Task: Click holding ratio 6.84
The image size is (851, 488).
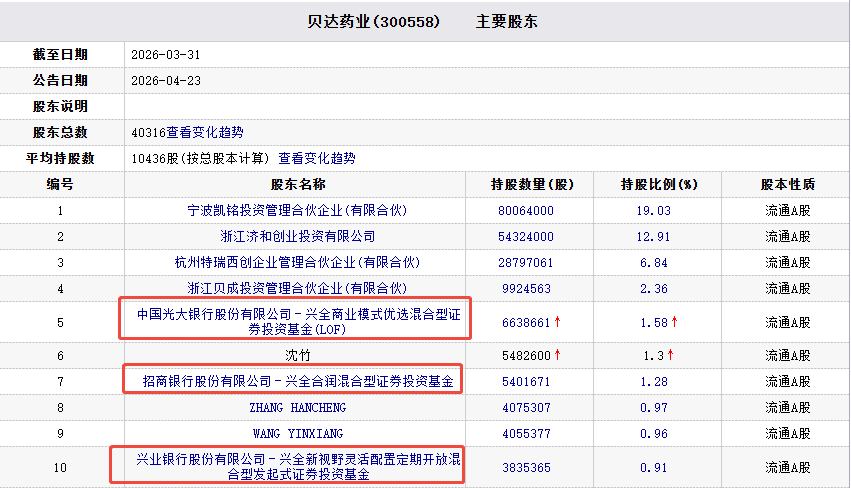Action: (x=653, y=263)
